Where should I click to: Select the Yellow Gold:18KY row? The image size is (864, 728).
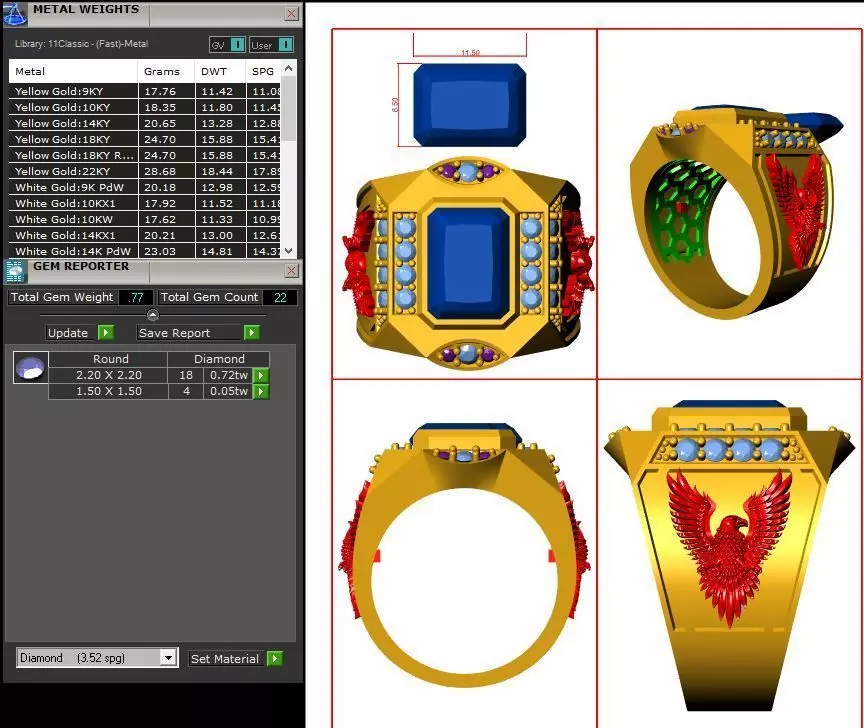tap(145, 139)
